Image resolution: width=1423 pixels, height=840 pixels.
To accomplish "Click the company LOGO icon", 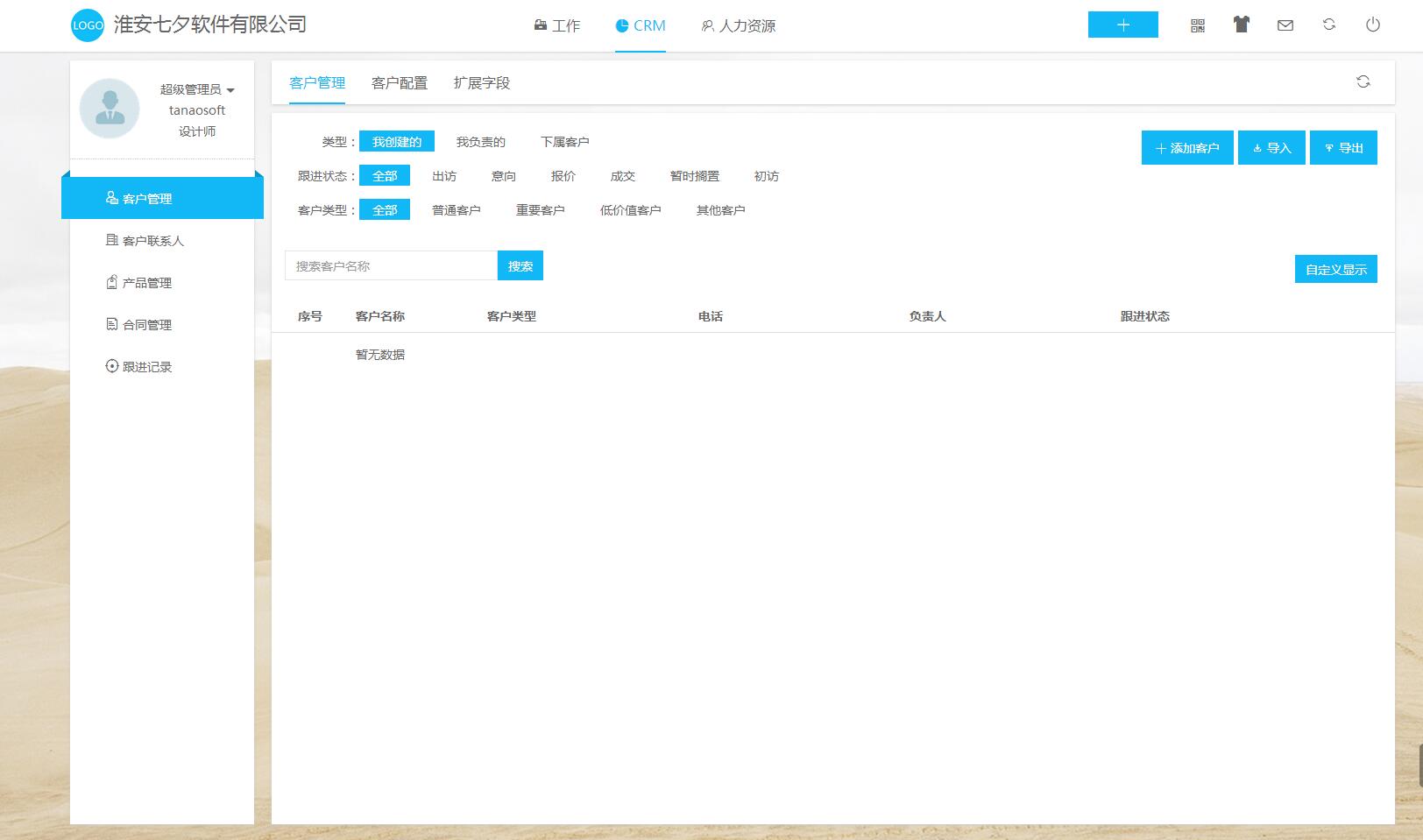I will 88,25.
